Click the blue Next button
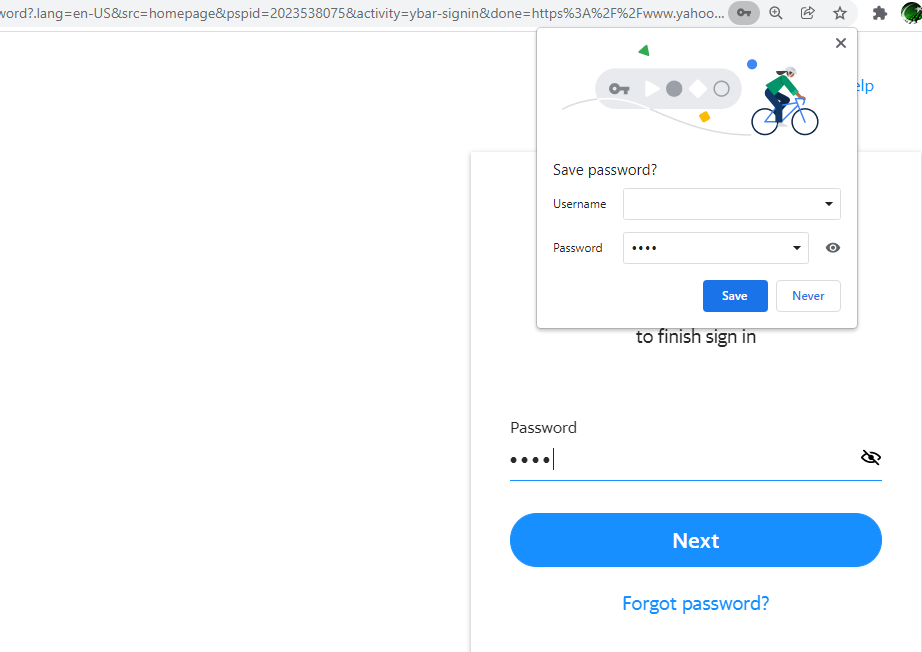922x652 pixels. (x=696, y=540)
